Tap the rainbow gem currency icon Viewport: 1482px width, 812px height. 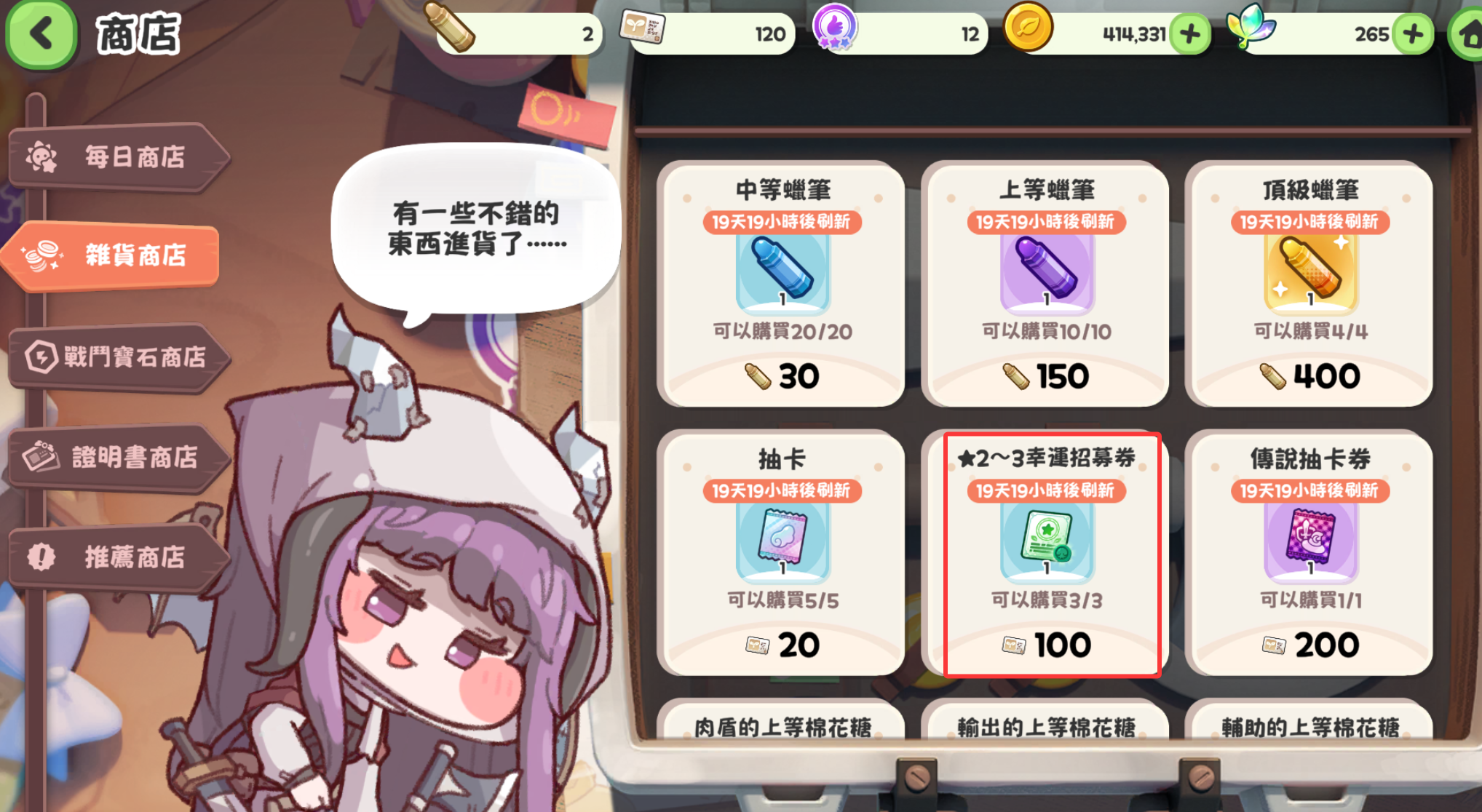pos(1251,26)
